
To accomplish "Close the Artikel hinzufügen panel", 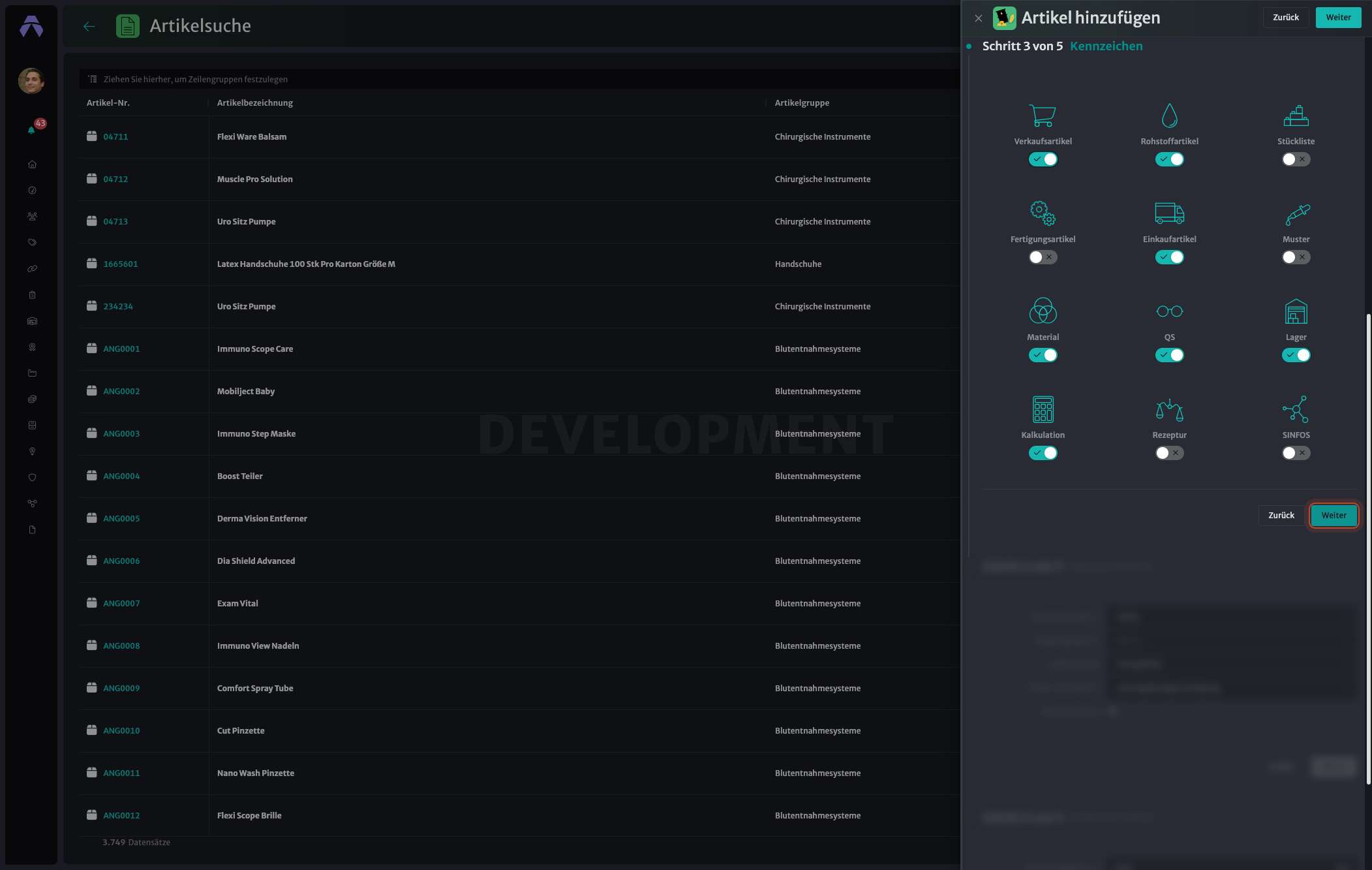I will [978, 18].
